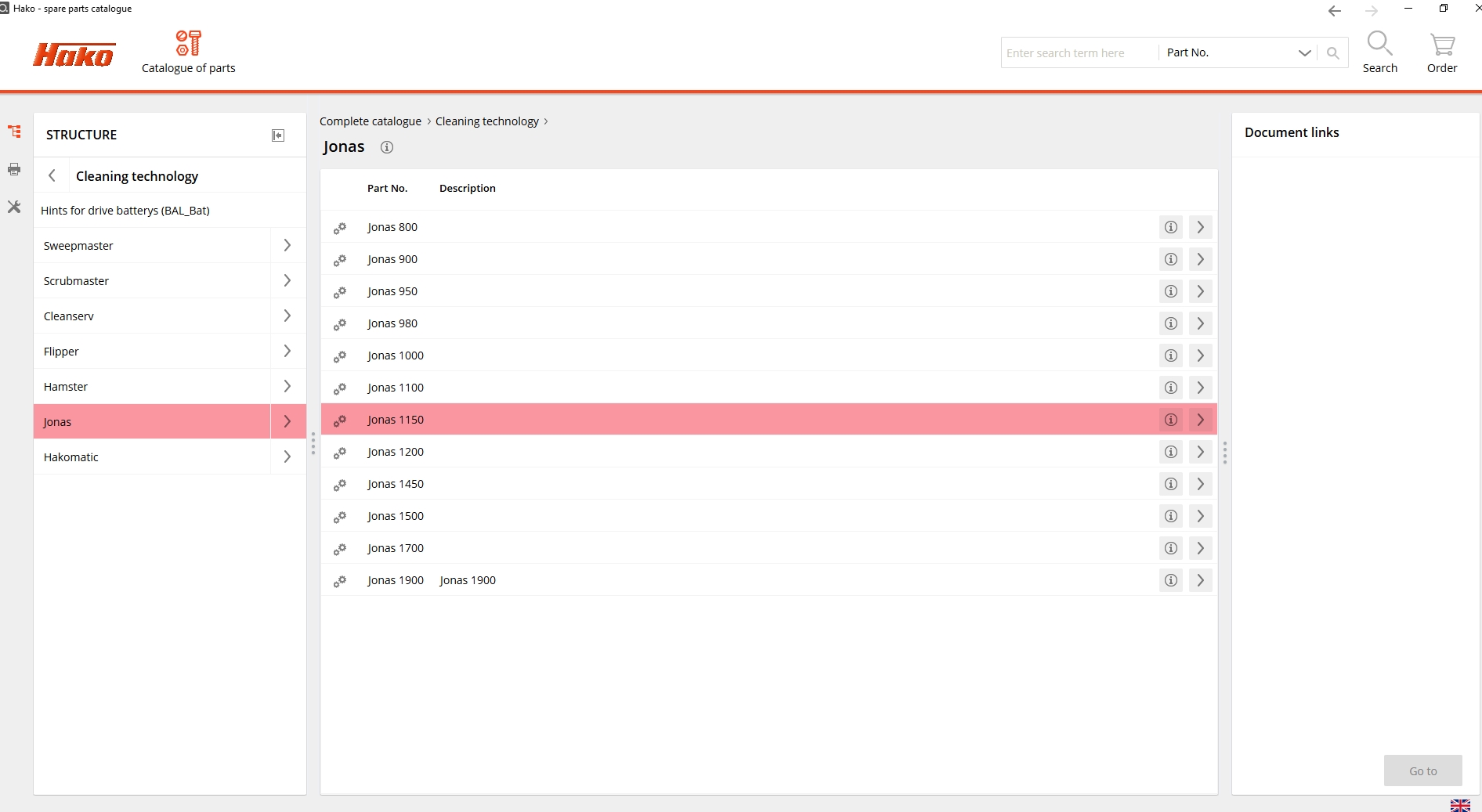Image resolution: width=1482 pixels, height=812 pixels.
Task: Show info for Jonas 1000
Action: coord(1170,355)
